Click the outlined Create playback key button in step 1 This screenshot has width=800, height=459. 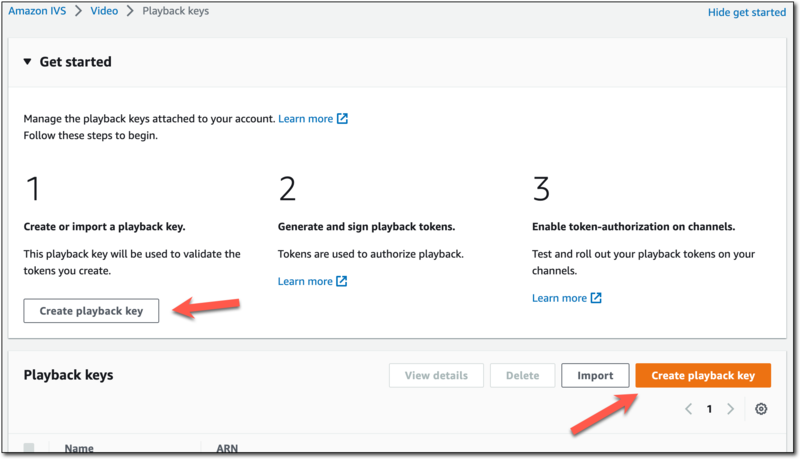pyautogui.click(x=91, y=311)
